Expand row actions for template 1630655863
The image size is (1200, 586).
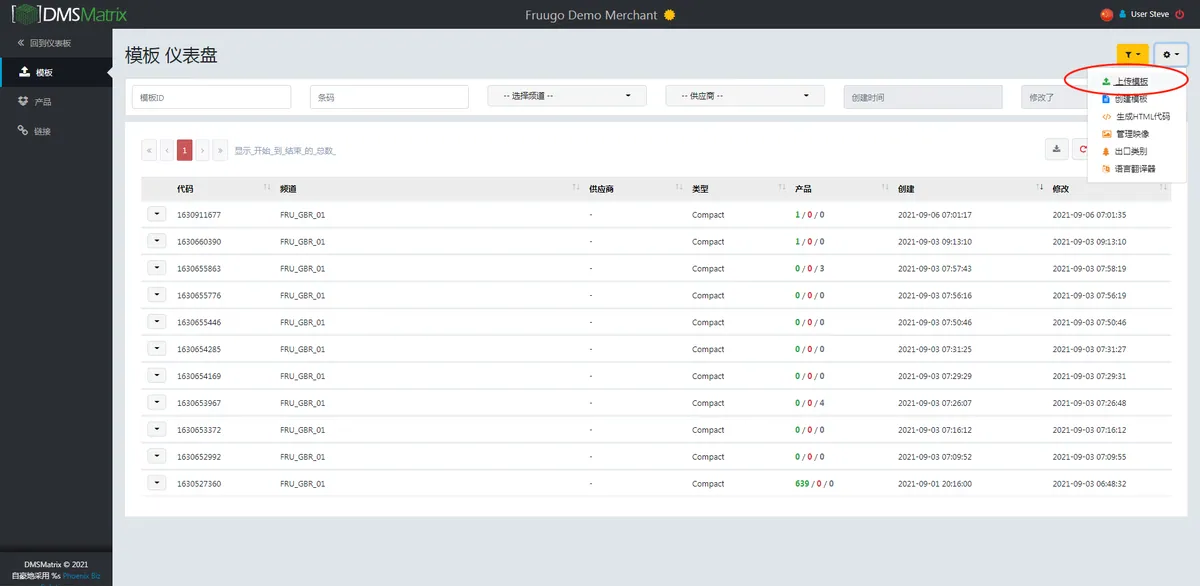tap(156, 268)
